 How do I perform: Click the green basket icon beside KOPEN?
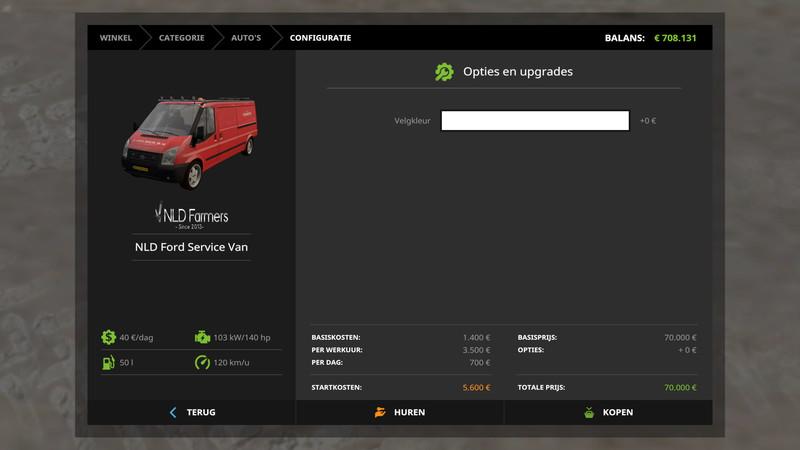coord(588,412)
